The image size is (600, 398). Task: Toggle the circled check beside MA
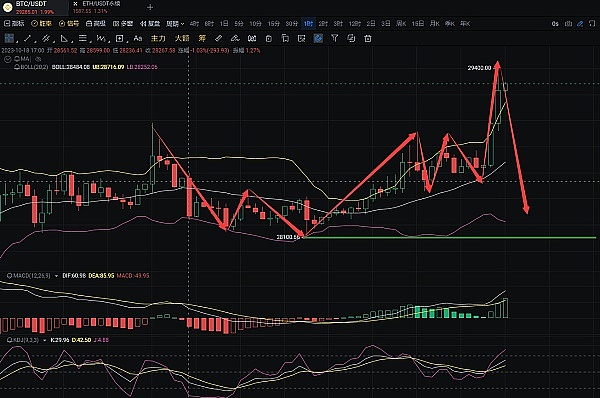pyautogui.click(x=7, y=59)
